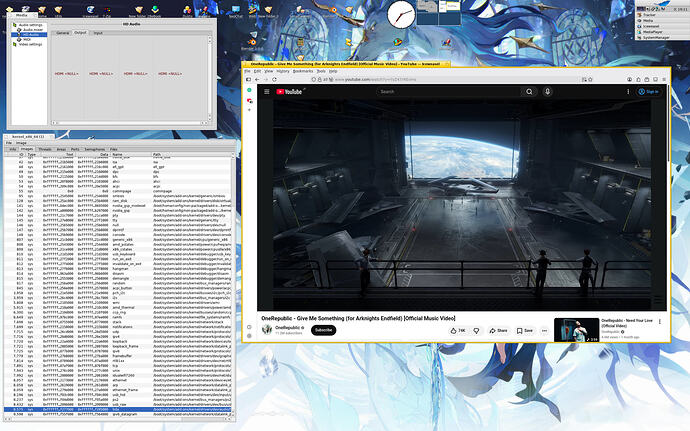The width and height of the screenshot is (690, 431).
Task: Click the Sign in button on YouTube
Action: pos(649,92)
